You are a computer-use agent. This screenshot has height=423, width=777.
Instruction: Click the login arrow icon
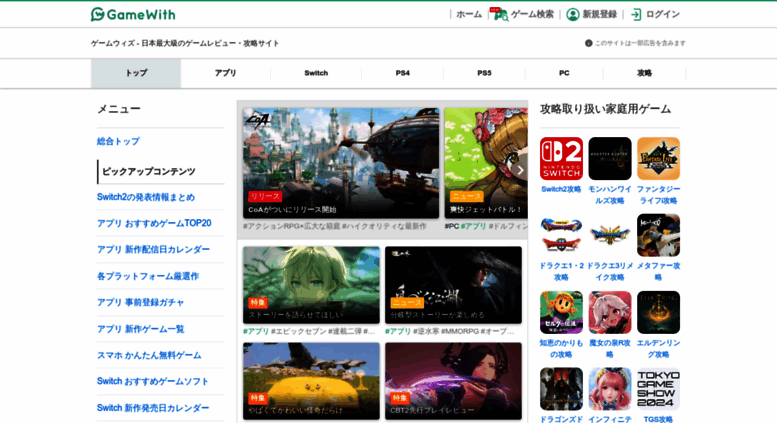click(636, 14)
